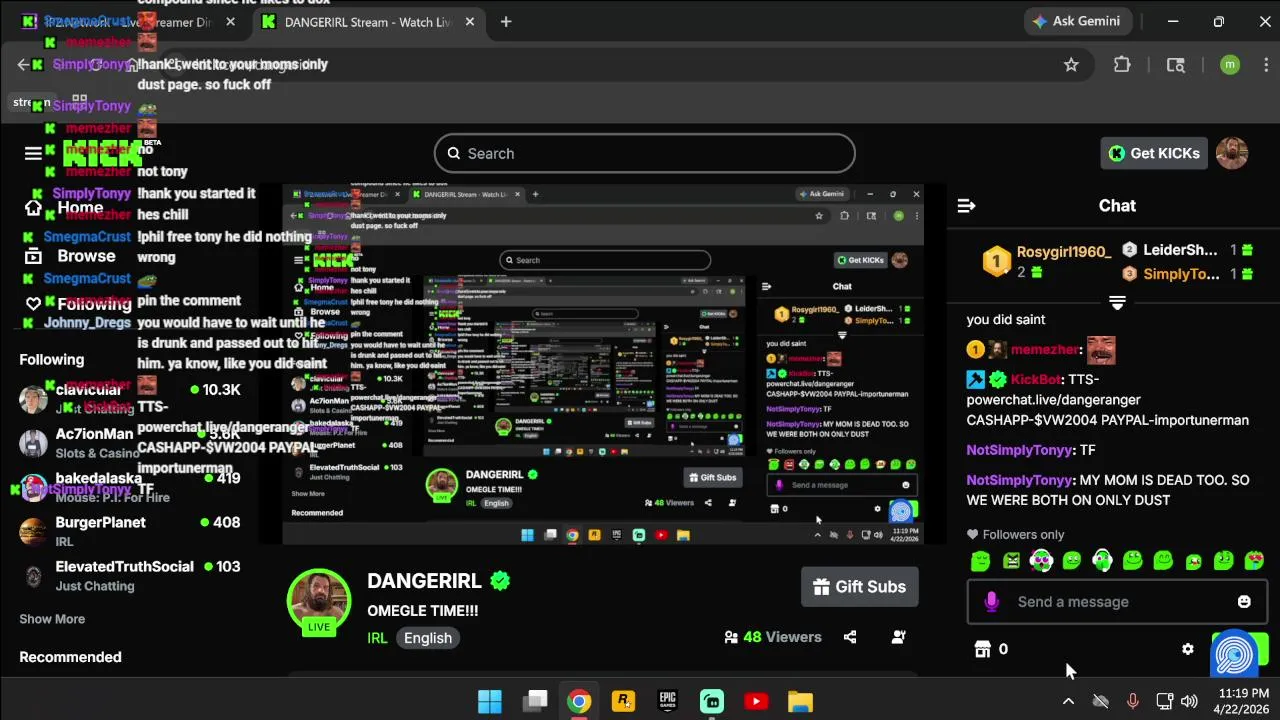Open Epic Games Launcher in taskbar
Image resolution: width=1280 pixels, height=720 pixels.
[x=667, y=701]
